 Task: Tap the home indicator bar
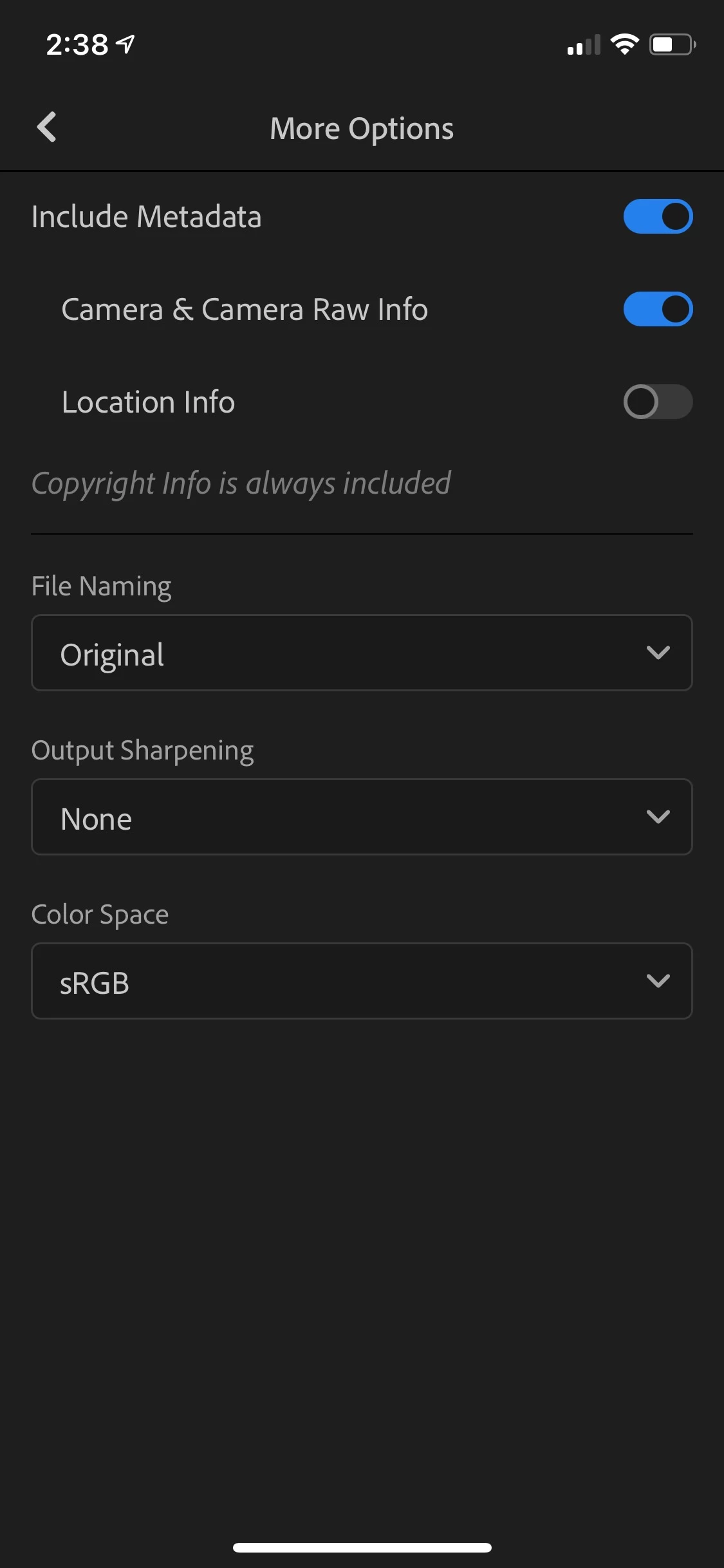362,1547
